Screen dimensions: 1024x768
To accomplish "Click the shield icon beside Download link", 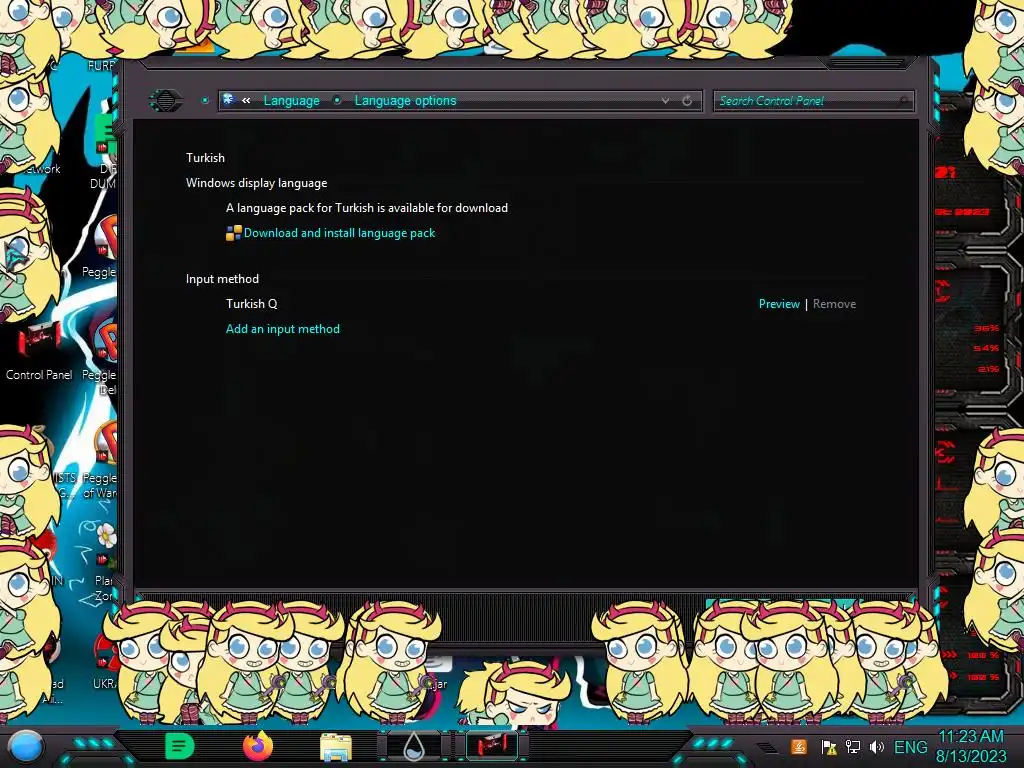I will (233, 233).
